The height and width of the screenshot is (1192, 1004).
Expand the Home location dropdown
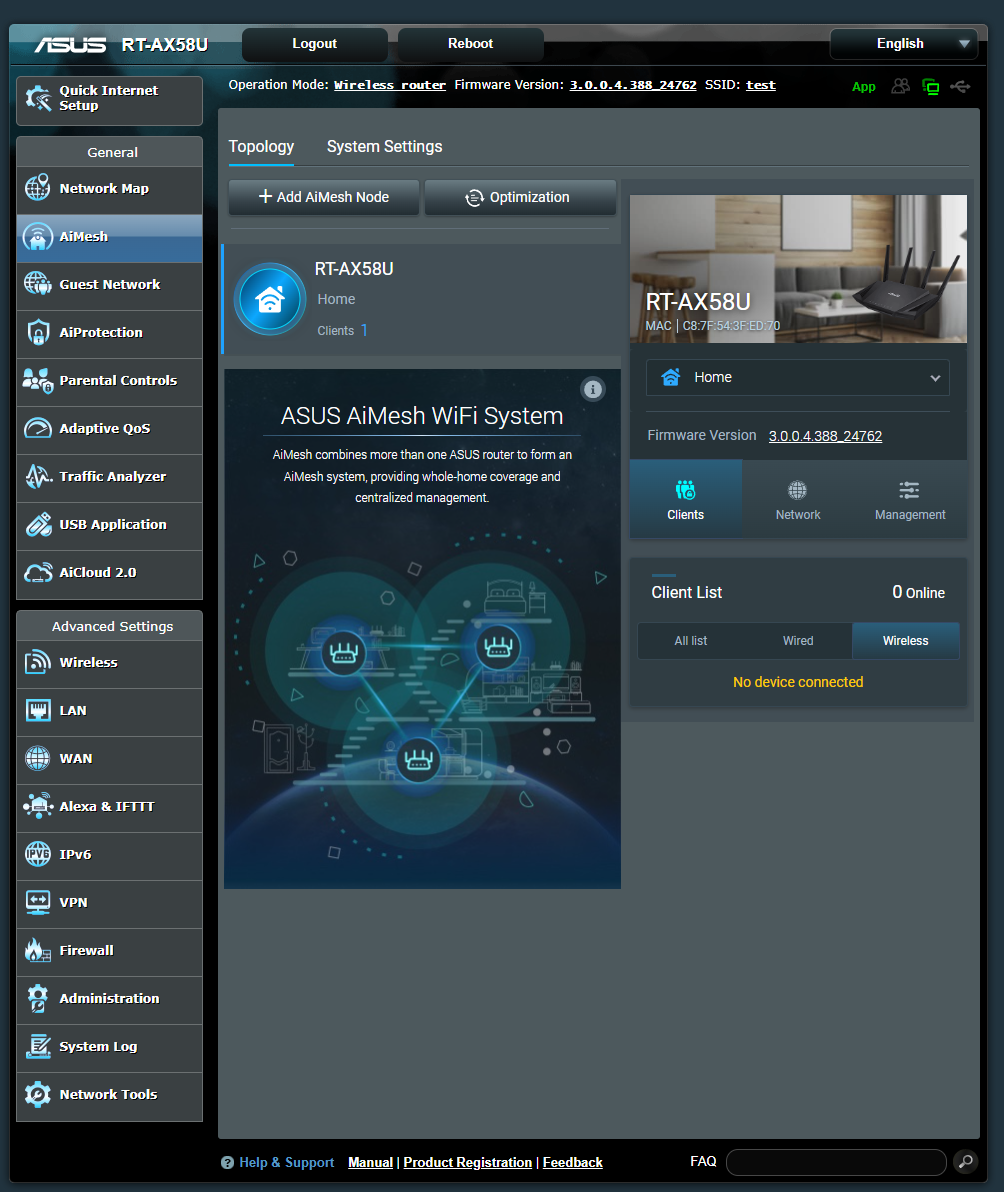tap(797, 377)
